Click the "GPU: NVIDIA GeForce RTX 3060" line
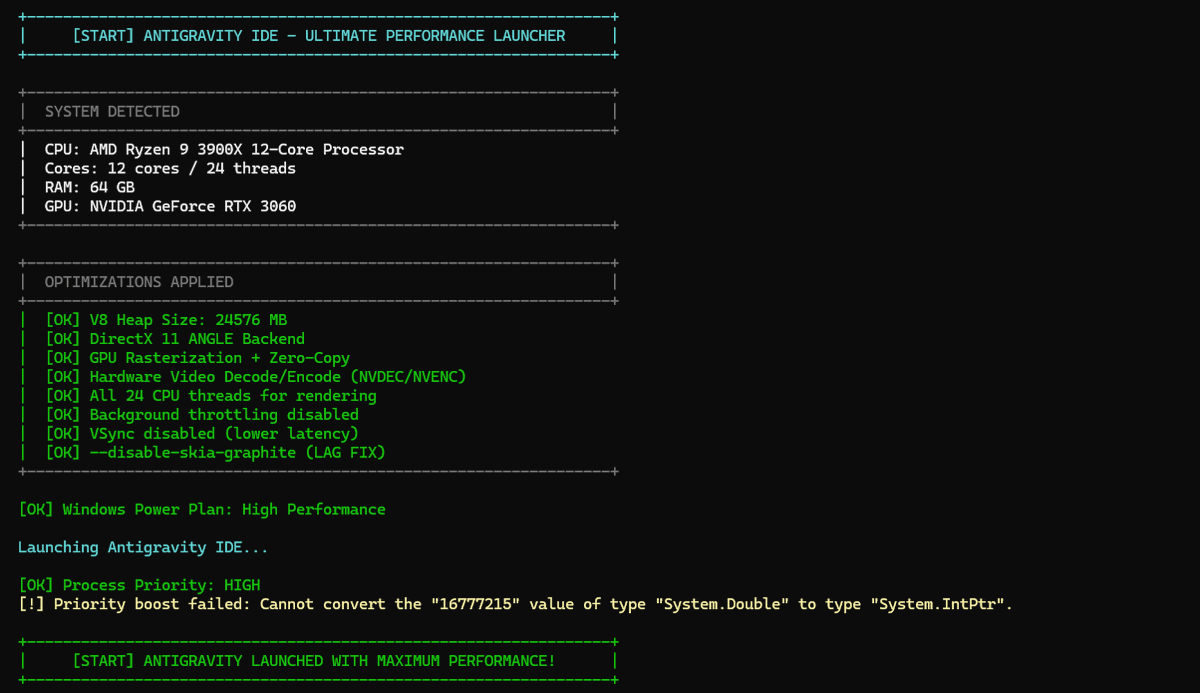1200x693 pixels. point(170,206)
